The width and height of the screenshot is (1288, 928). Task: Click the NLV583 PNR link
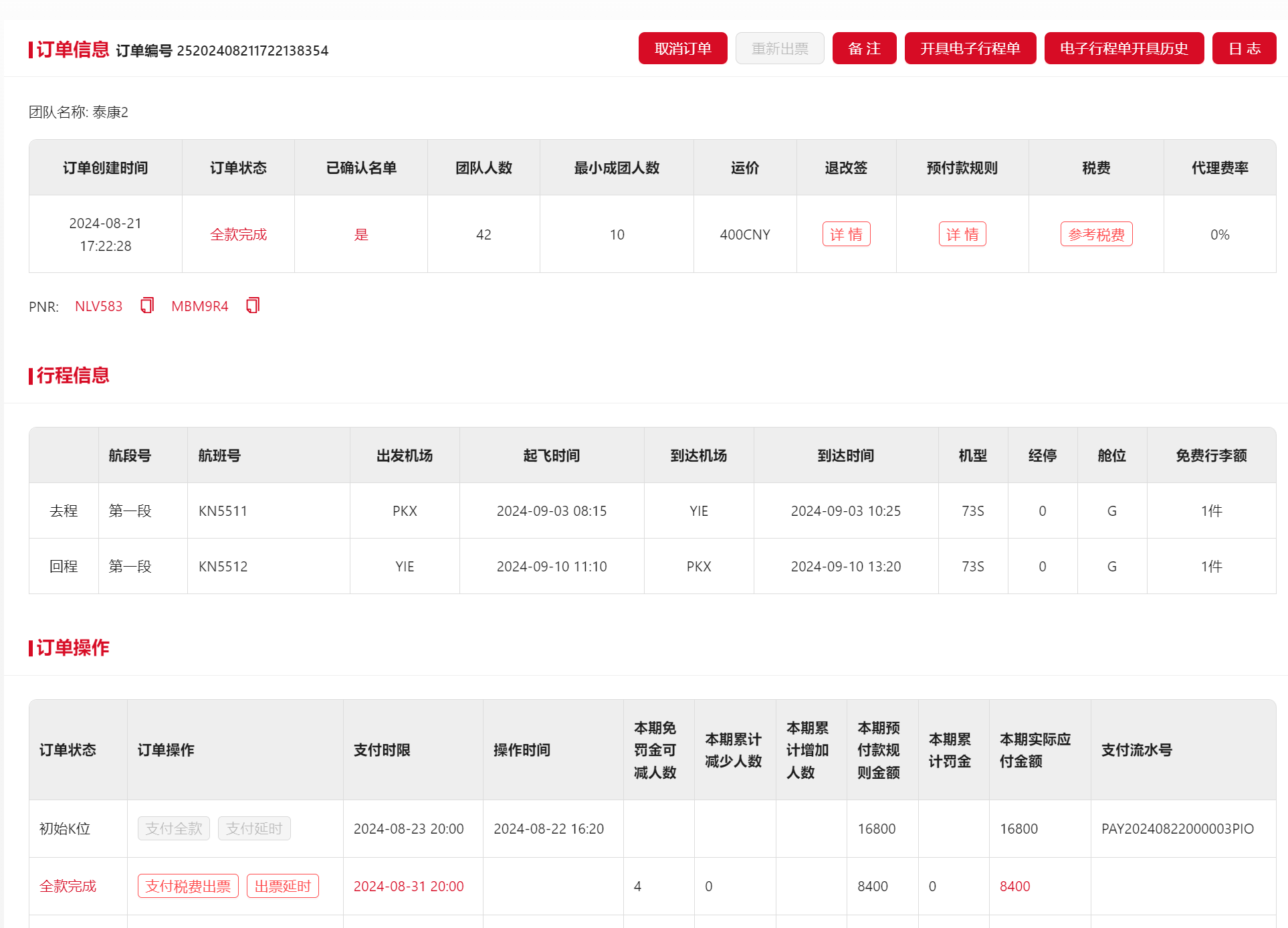click(x=98, y=306)
